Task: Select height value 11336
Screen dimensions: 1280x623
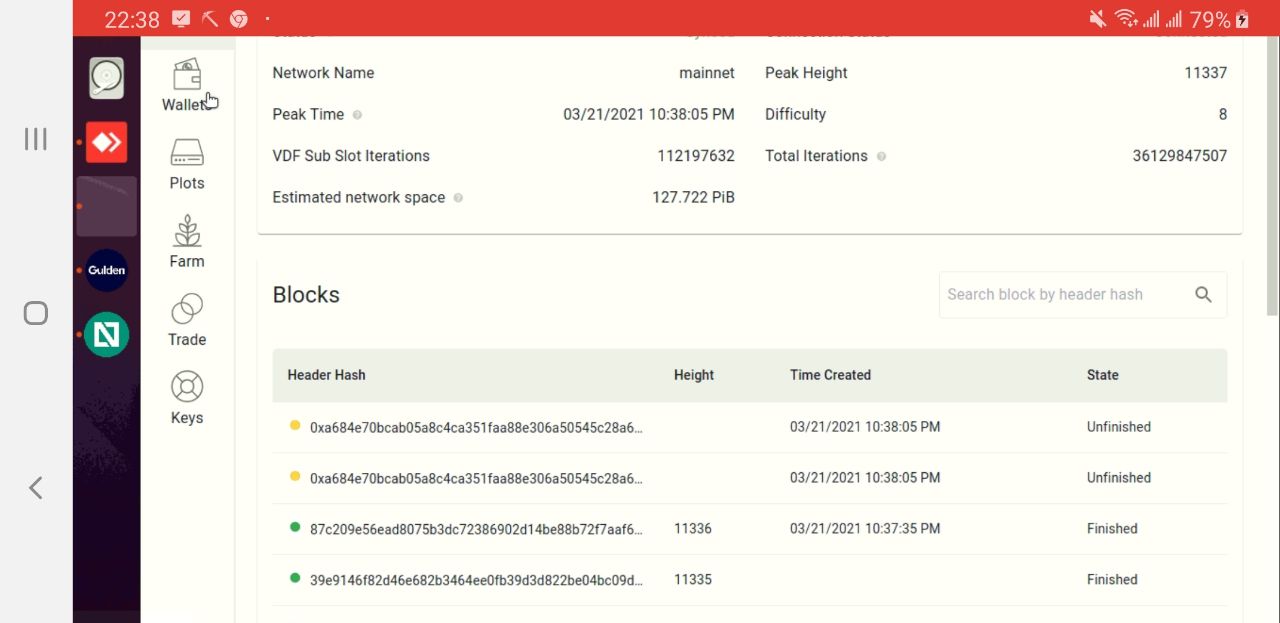Action: (x=692, y=528)
